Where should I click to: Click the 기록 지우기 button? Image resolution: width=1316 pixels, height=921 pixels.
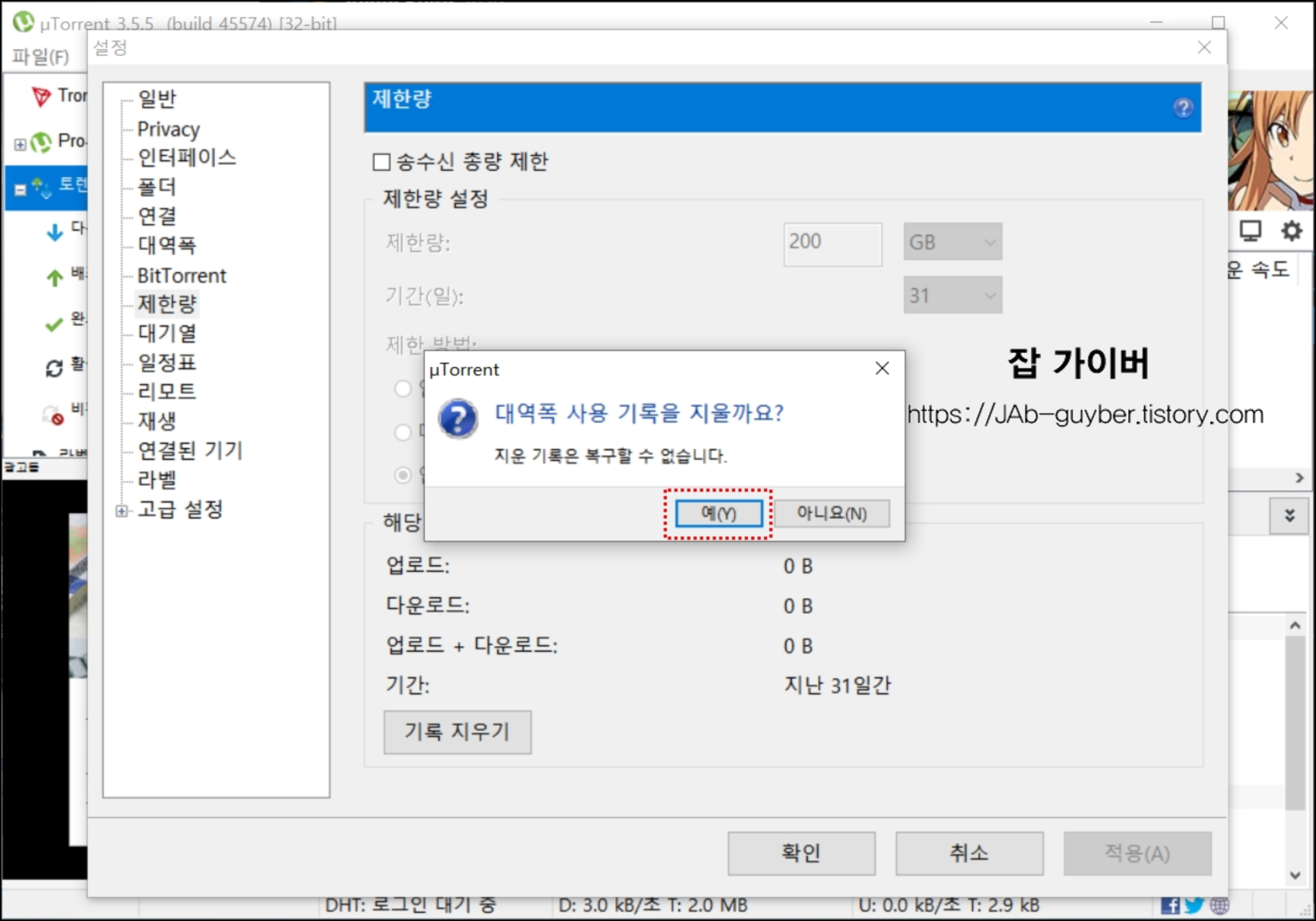click(x=458, y=732)
